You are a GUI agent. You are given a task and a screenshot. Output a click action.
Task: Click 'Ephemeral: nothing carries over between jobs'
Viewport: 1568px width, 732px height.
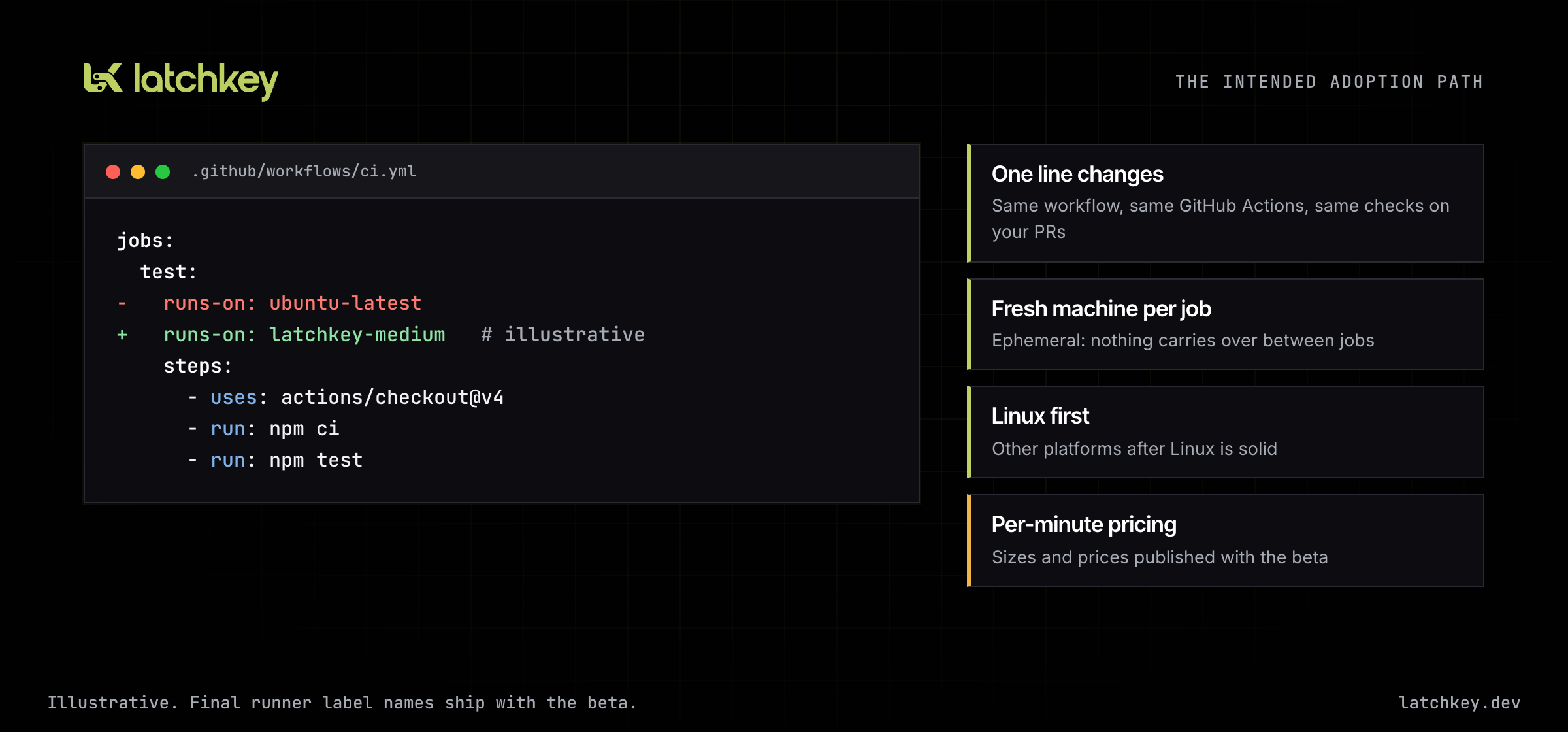coord(1183,341)
